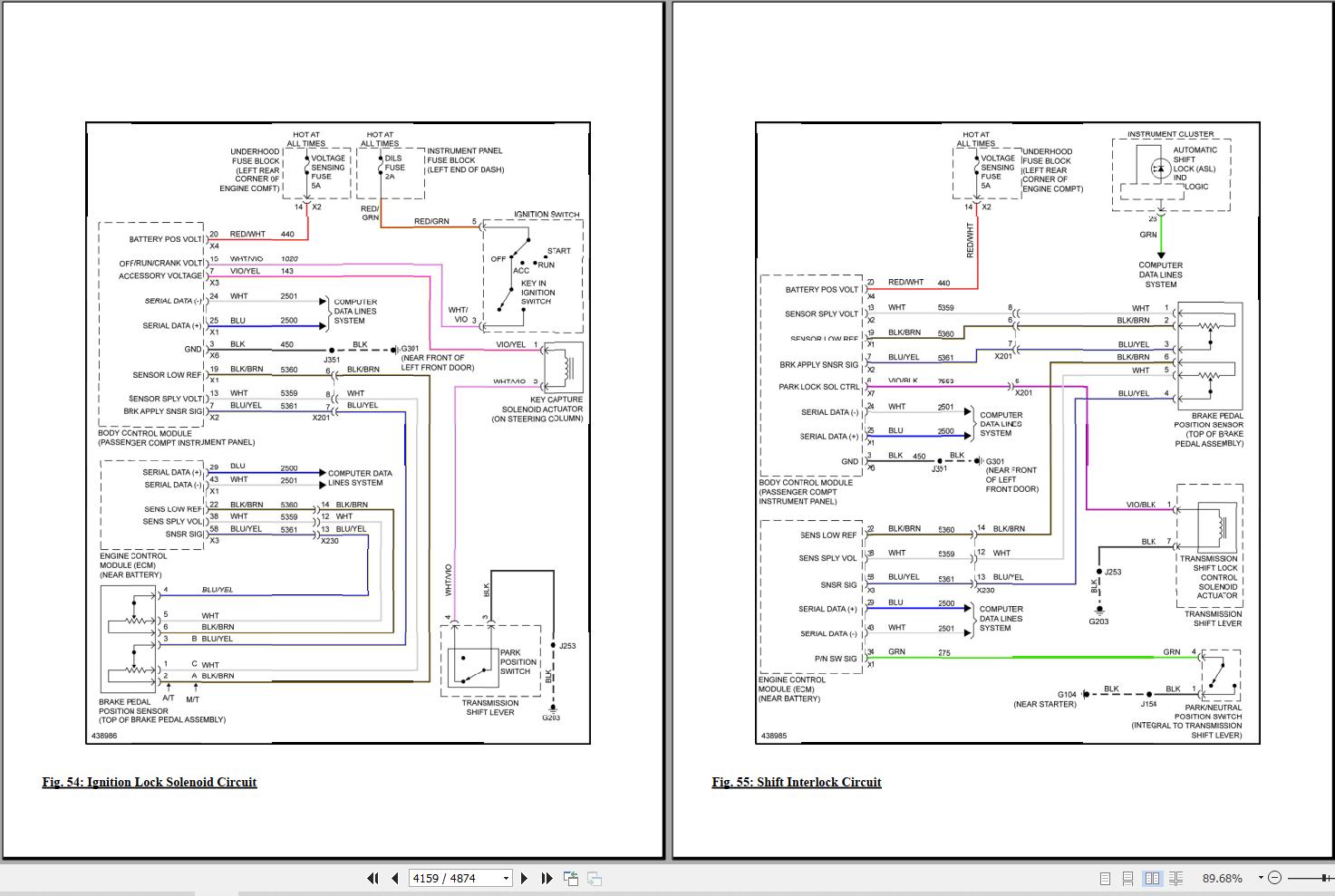Image resolution: width=1335 pixels, height=896 pixels.
Task: Jump to the last page
Action: 547,878
